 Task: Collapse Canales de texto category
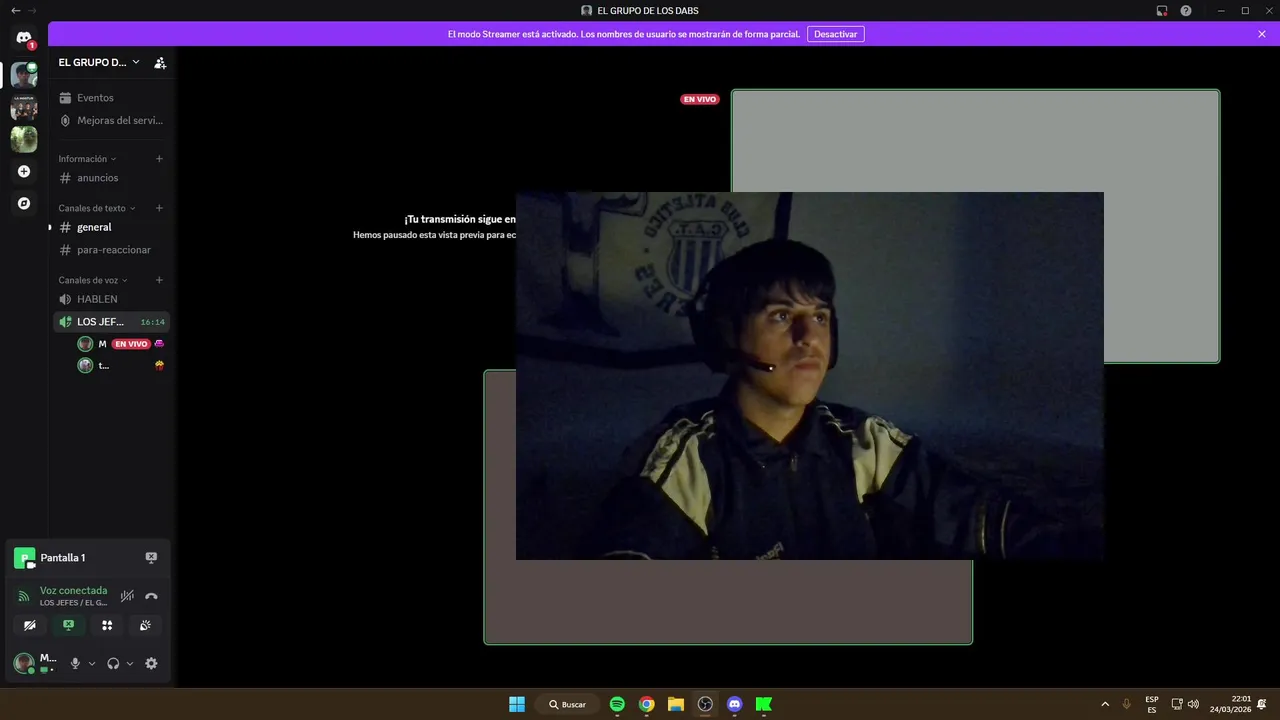point(97,208)
